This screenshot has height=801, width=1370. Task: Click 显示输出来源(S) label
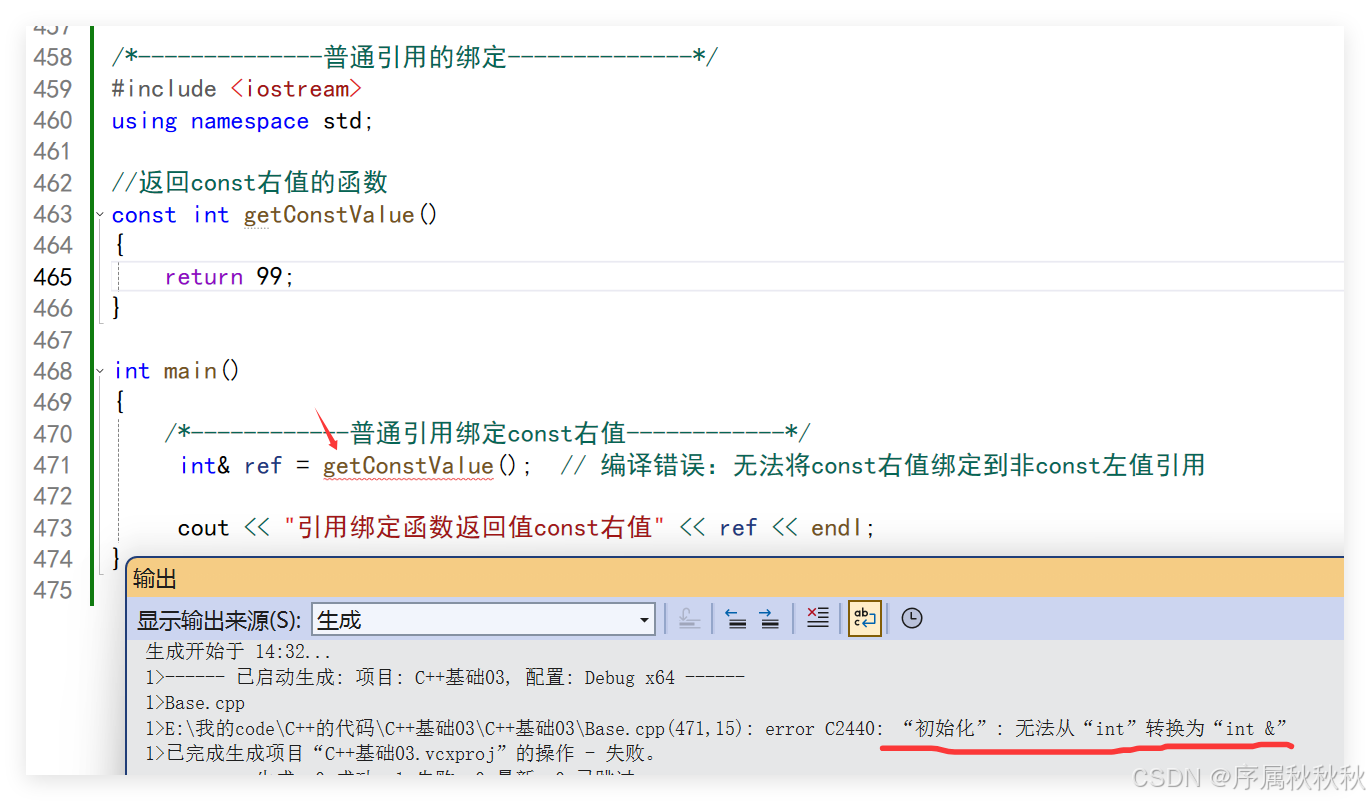[219, 621]
